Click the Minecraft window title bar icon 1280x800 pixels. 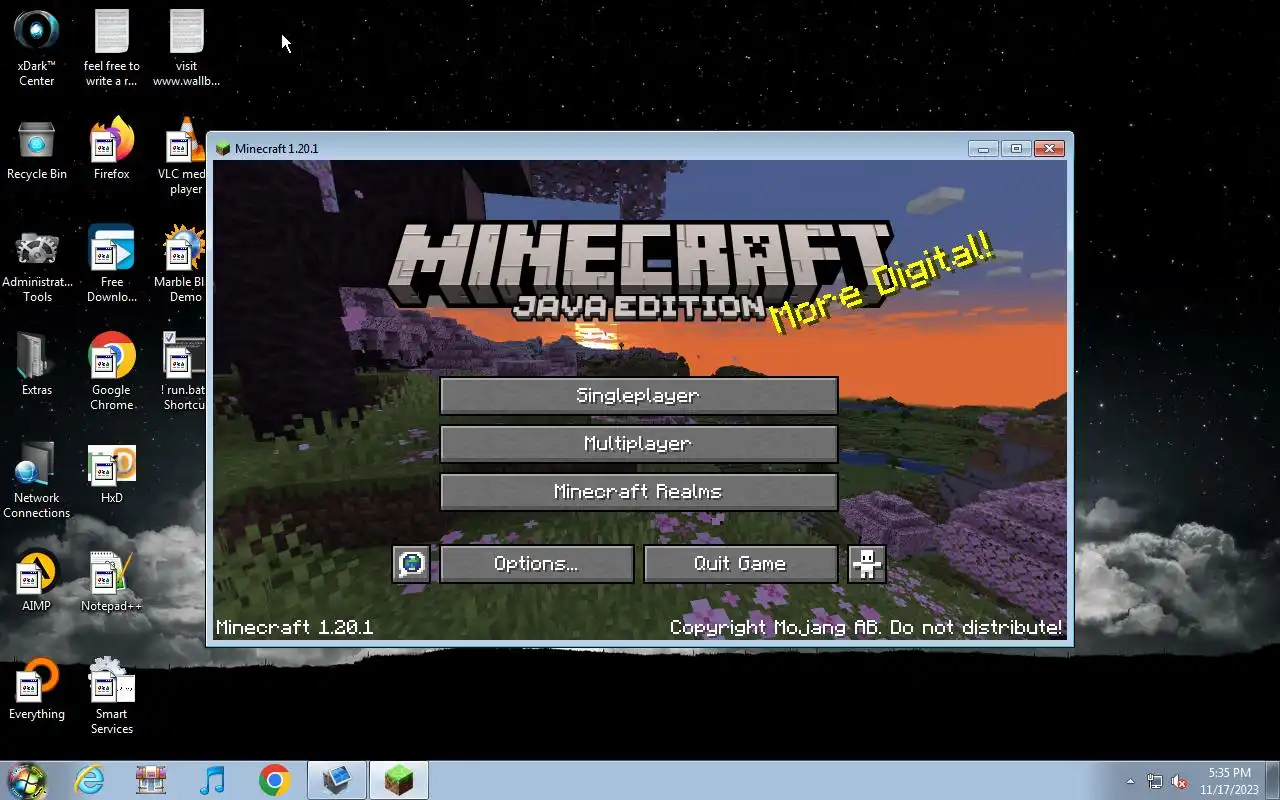[x=223, y=148]
